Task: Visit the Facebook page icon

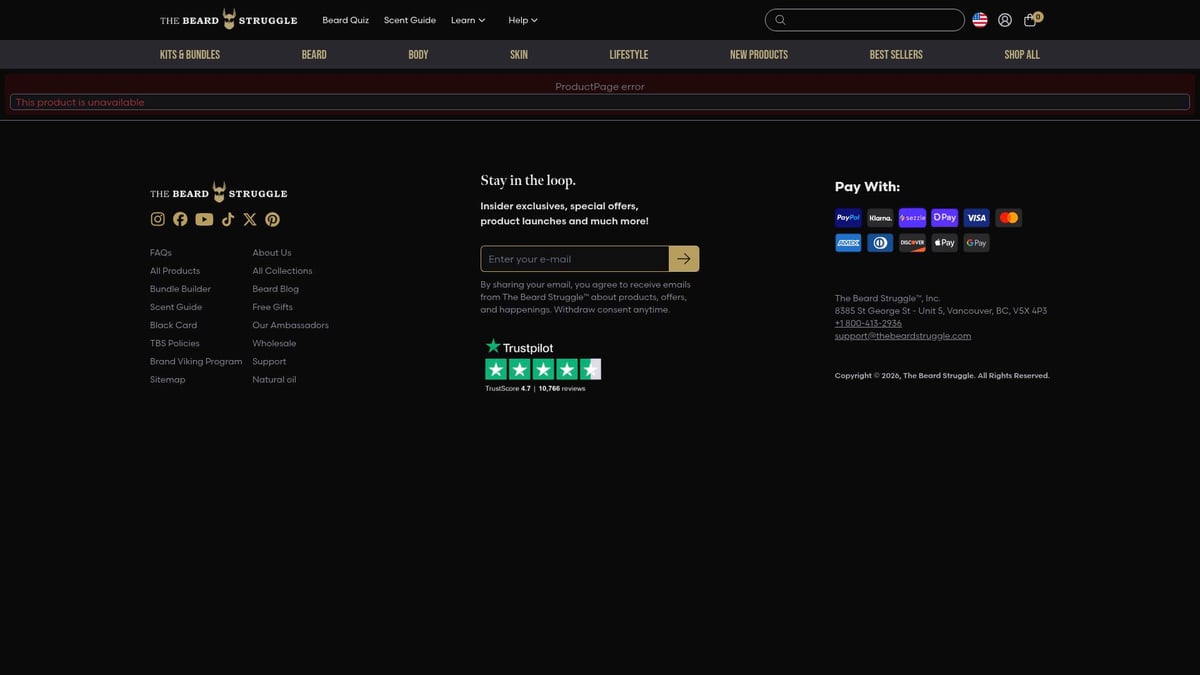Action: (x=180, y=219)
